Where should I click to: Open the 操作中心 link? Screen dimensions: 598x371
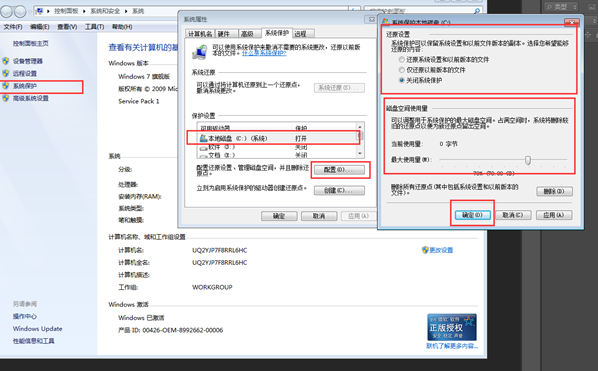point(25,316)
